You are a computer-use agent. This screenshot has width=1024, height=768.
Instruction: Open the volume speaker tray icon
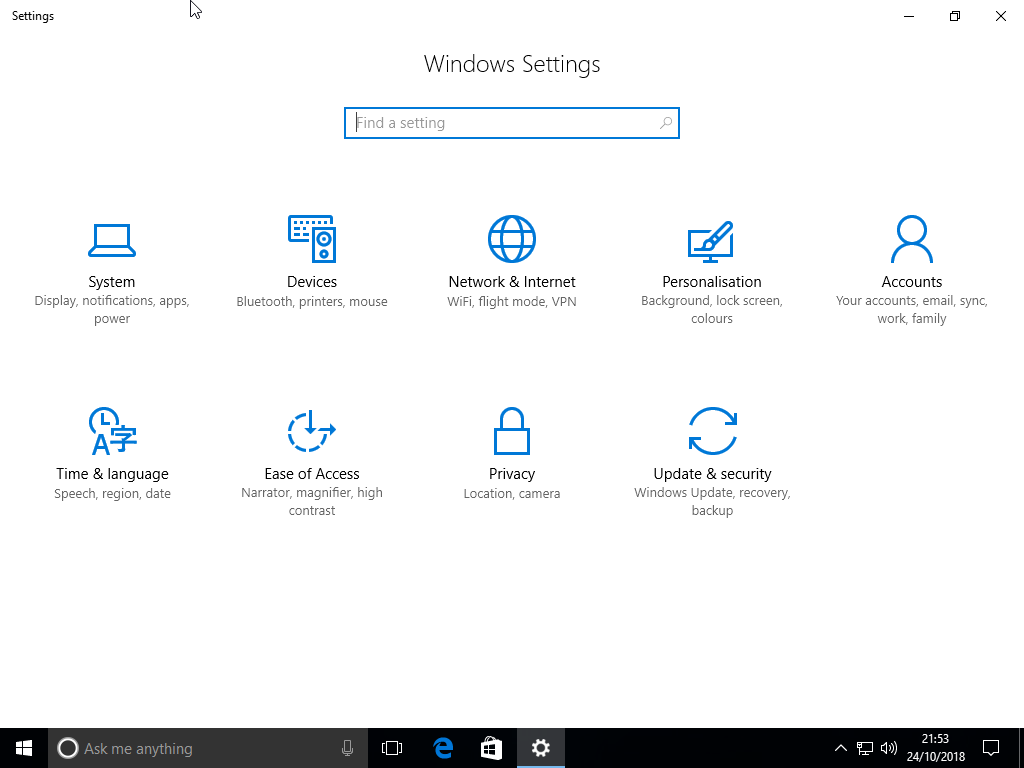(x=889, y=748)
